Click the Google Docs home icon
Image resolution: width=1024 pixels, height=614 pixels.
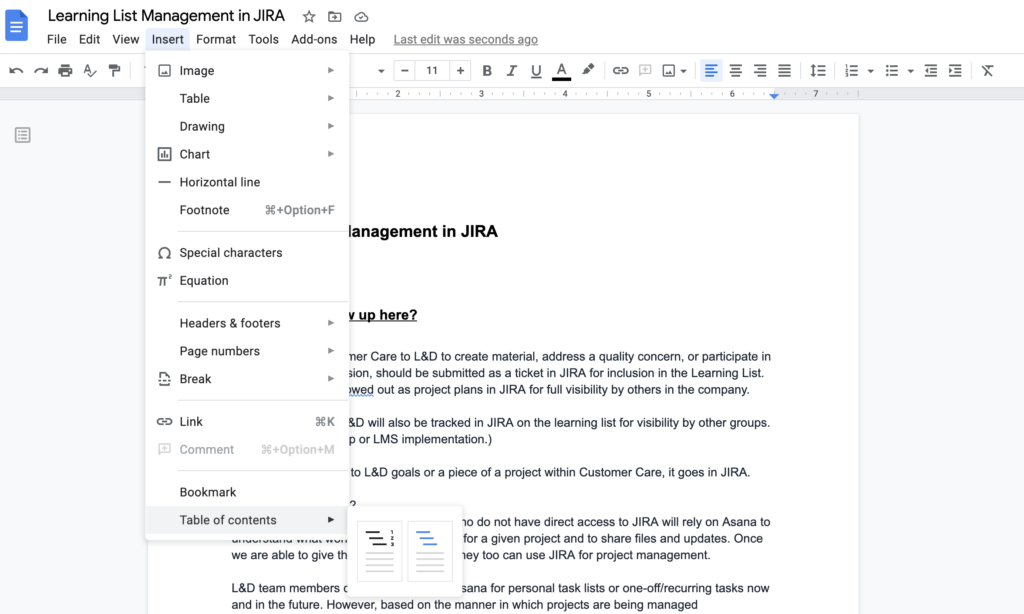coord(16,25)
